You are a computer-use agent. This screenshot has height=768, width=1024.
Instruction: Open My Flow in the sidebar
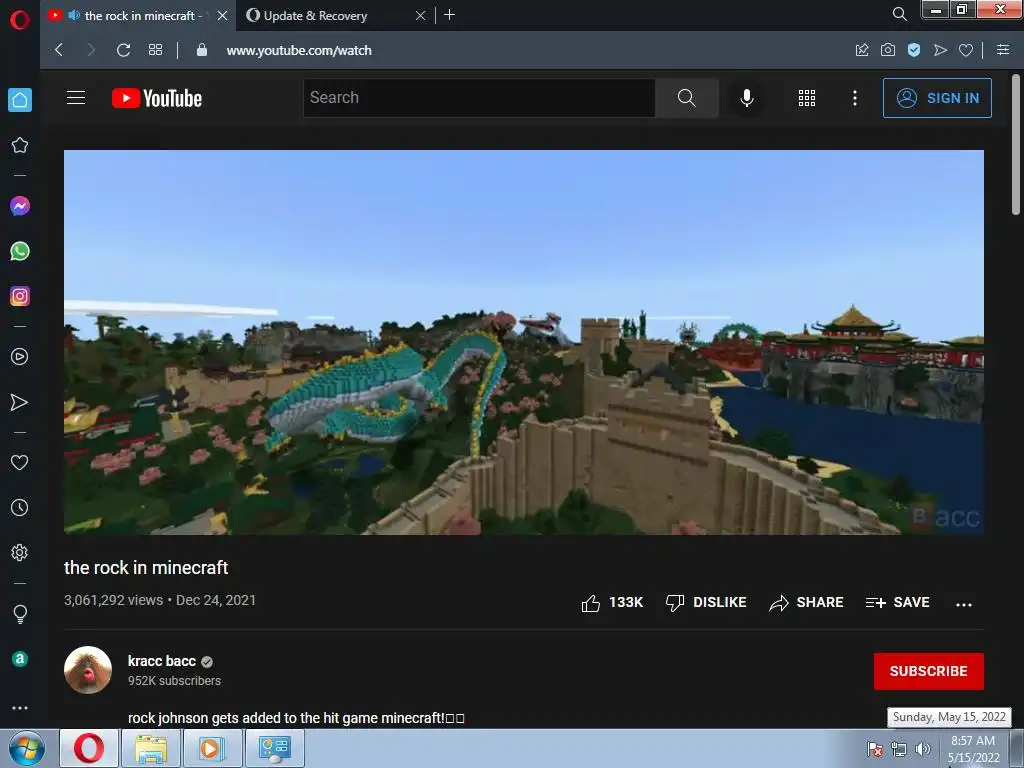[20, 402]
